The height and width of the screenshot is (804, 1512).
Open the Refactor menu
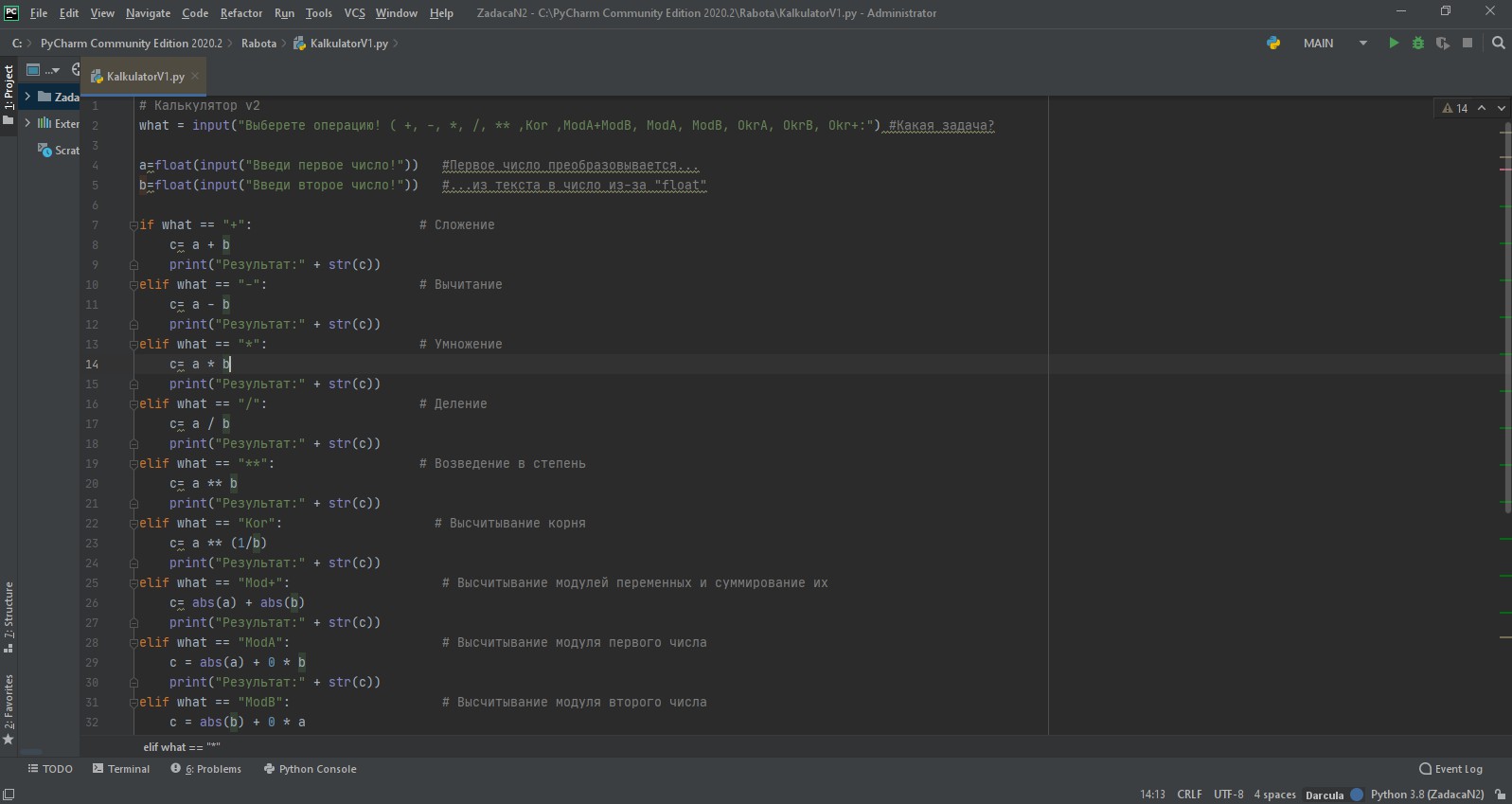tap(241, 13)
